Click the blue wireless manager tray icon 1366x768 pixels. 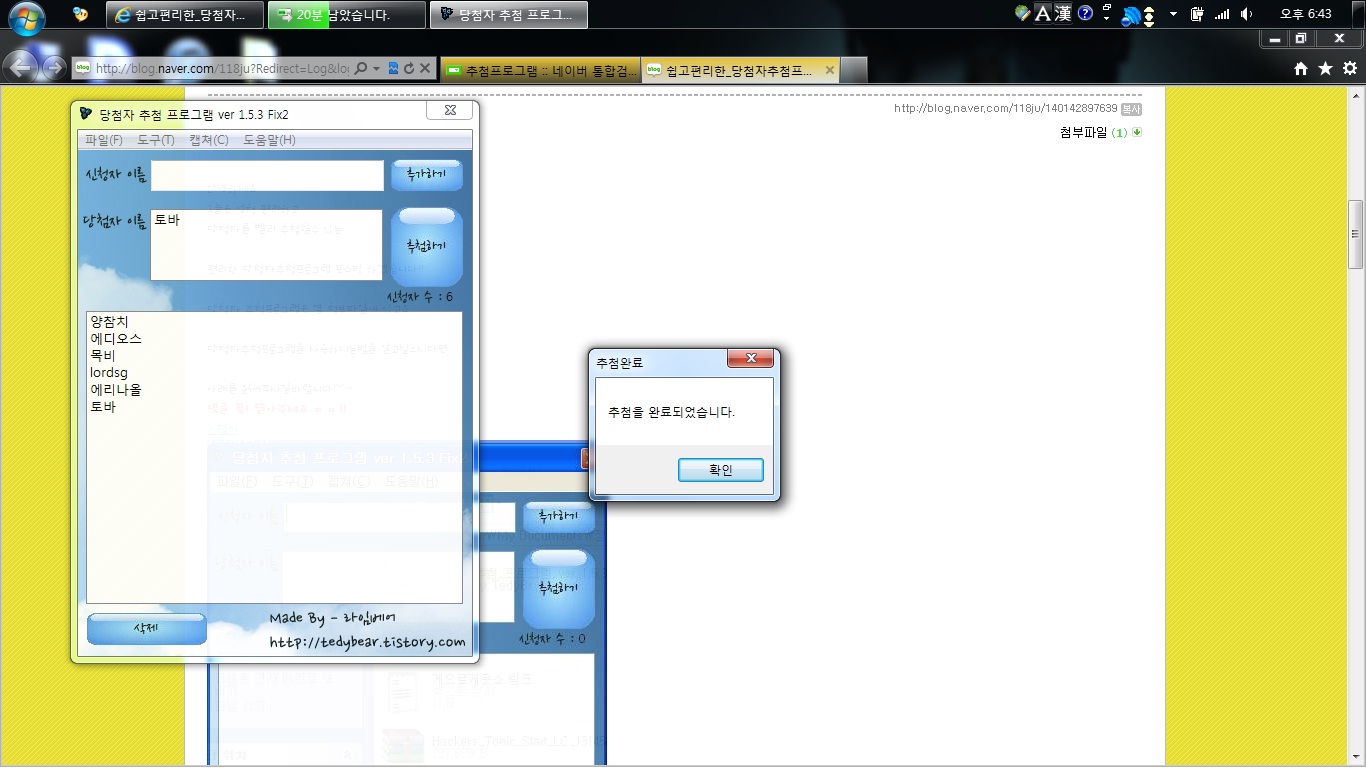[x=1132, y=16]
